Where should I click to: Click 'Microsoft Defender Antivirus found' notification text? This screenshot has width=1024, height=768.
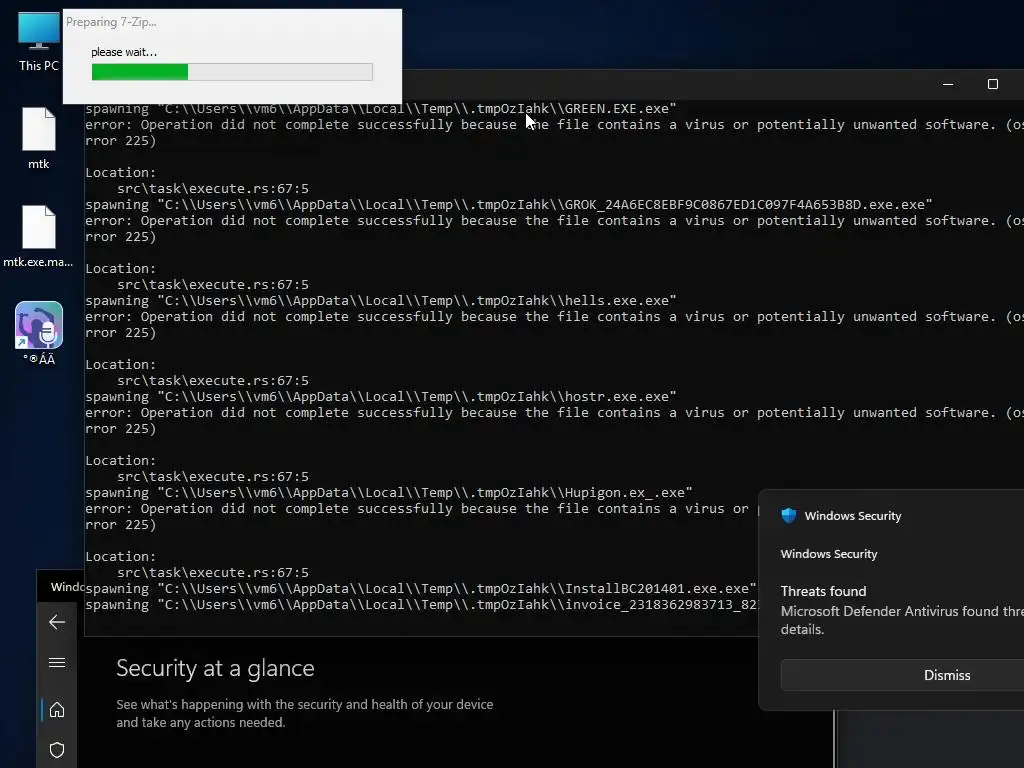tap(903, 620)
